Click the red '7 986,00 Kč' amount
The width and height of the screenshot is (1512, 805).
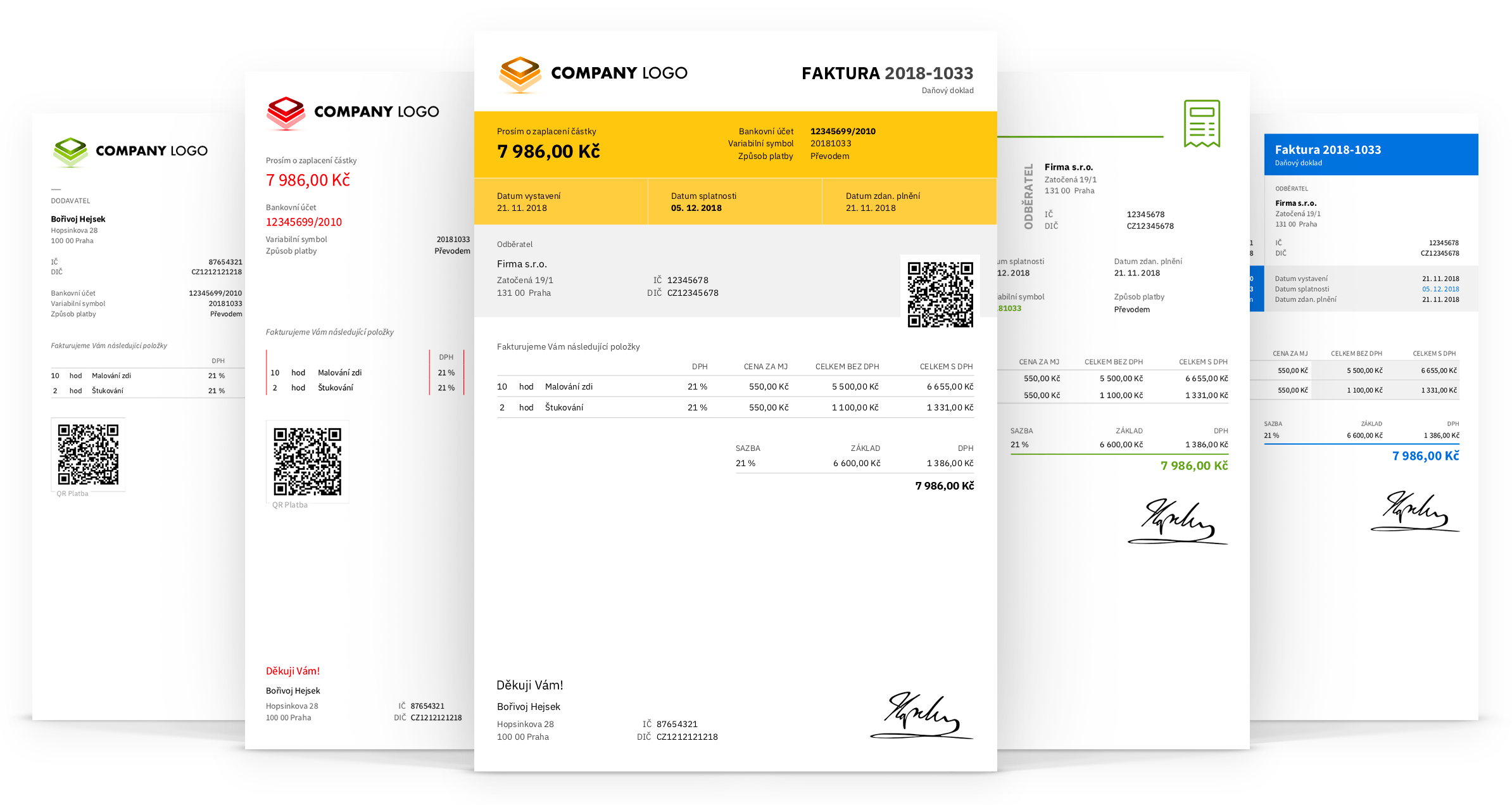pyautogui.click(x=308, y=181)
